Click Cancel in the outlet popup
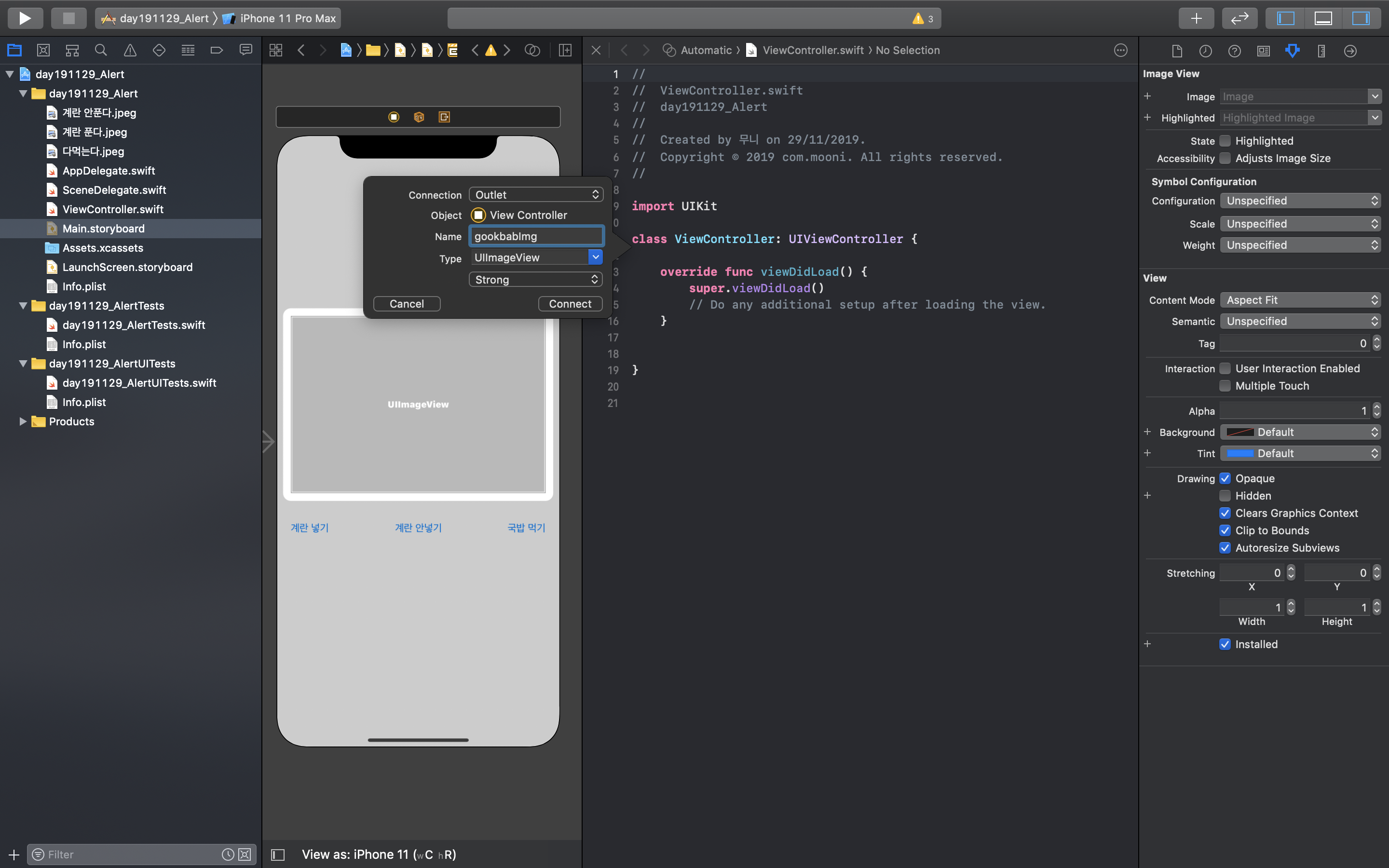The height and width of the screenshot is (868, 1389). point(407,304)
